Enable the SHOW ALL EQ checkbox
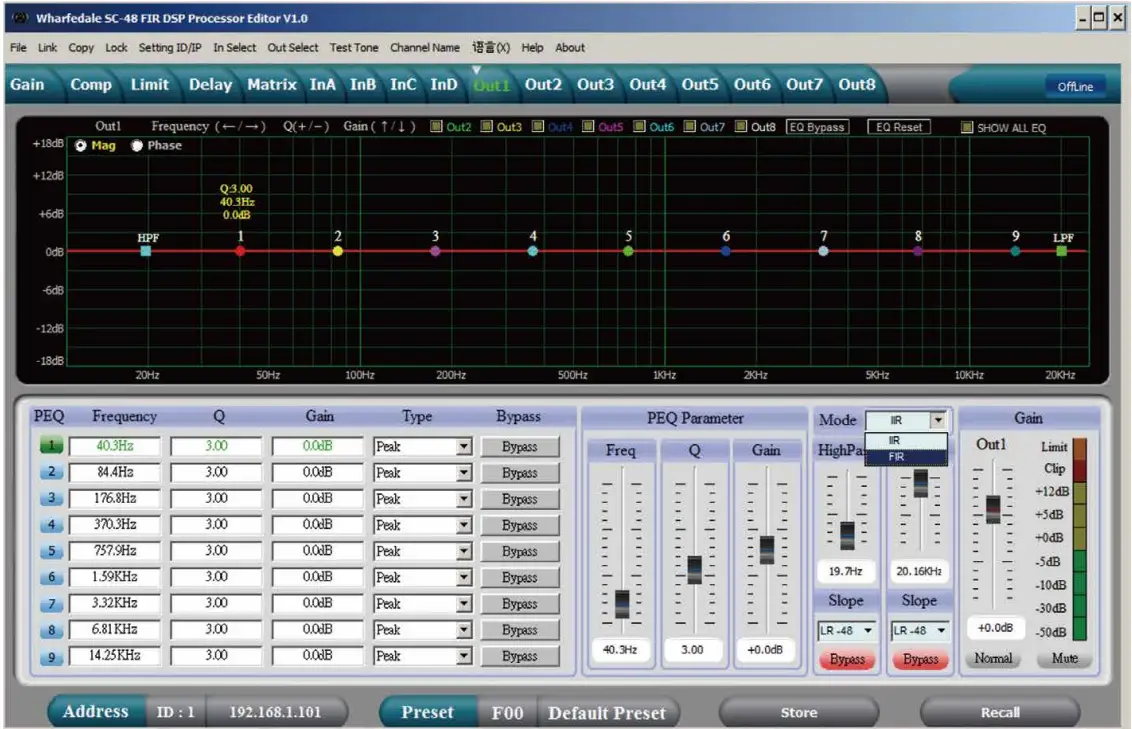Viewport: 1132px width, 729px height. pyautogui.click(x=966, y=128)
